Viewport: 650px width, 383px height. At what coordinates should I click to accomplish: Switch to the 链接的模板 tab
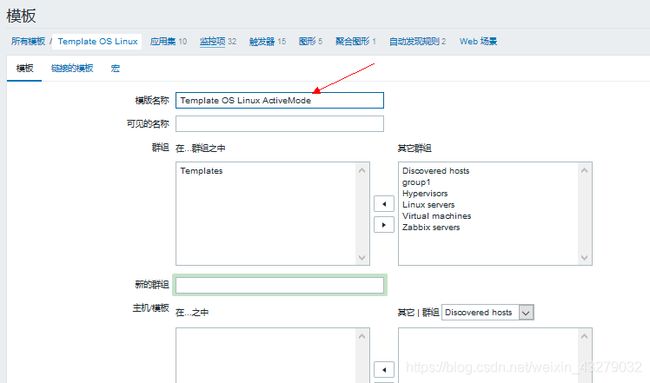[x=72, y=68]
